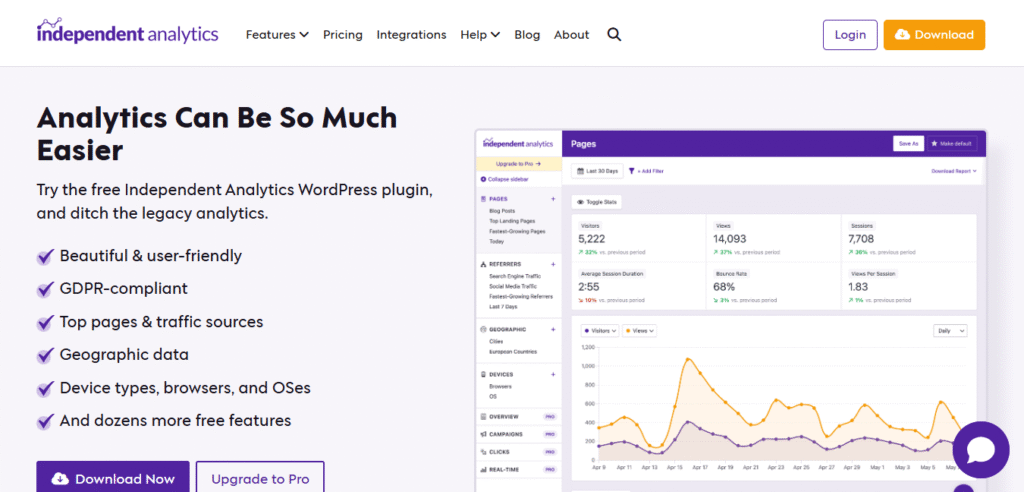
Task: Click the plus icon beside Geographic section
Action: click(x=553, y=329)
